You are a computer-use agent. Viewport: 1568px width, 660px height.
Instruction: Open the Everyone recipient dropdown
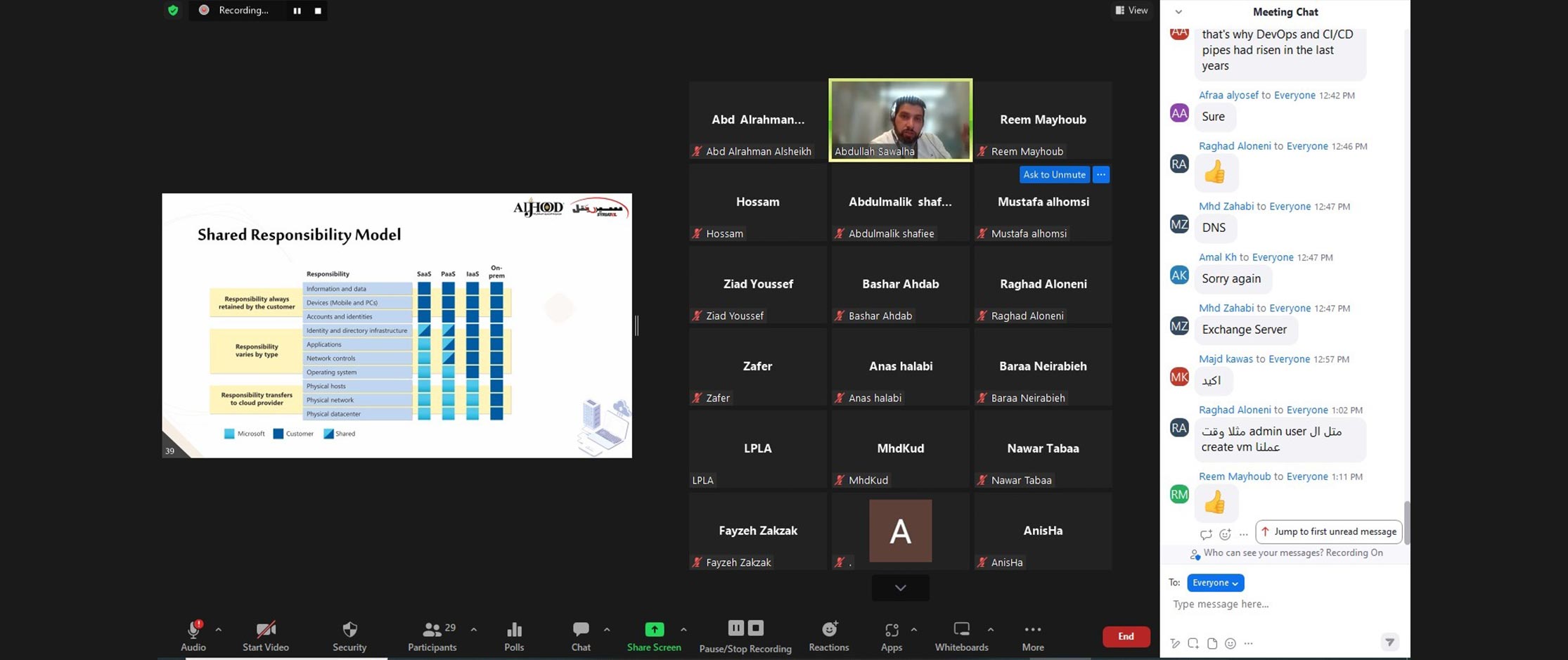[x=1215, y=583]
